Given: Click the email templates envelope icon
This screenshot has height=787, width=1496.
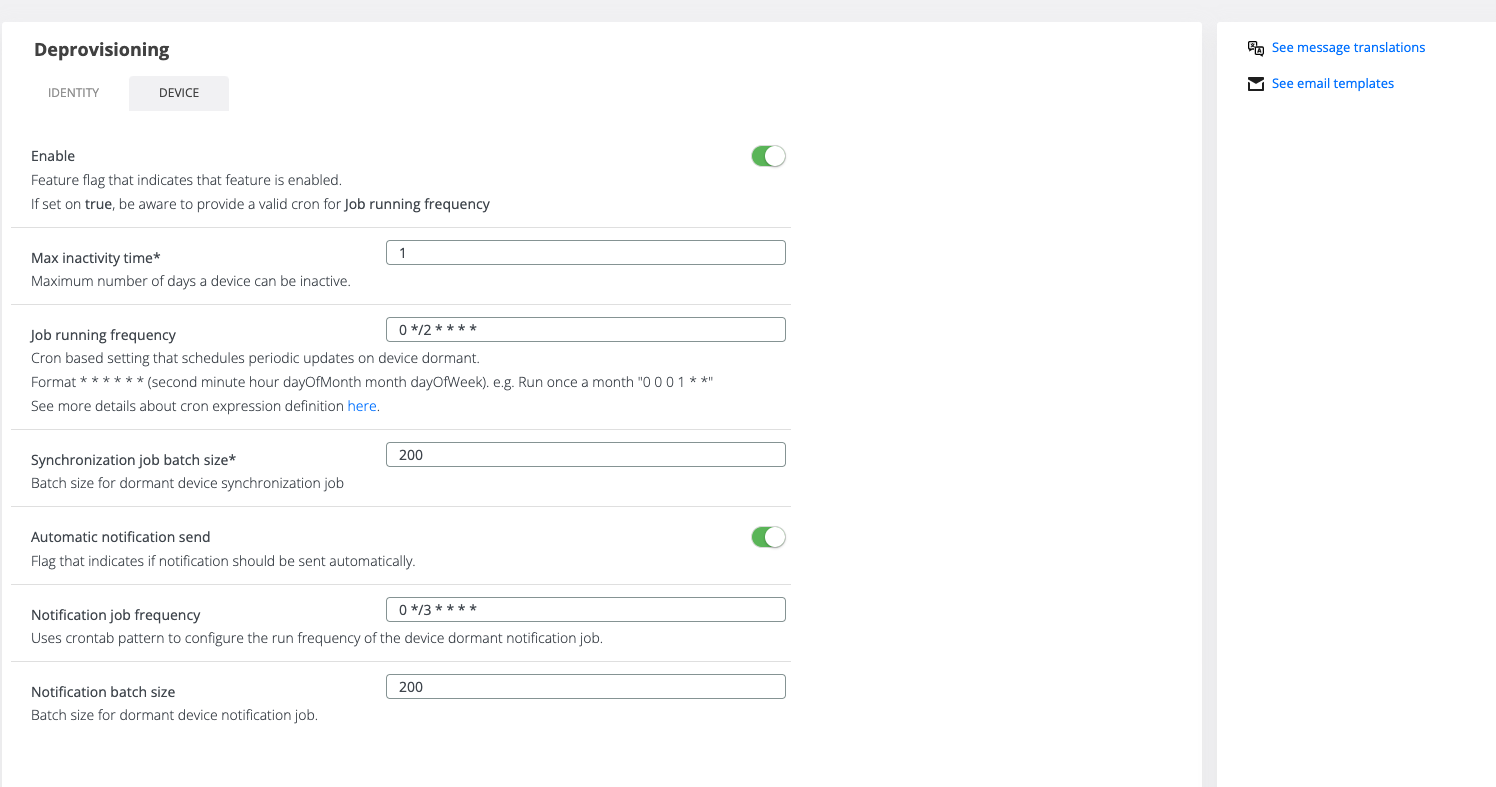Looking at the screenshot, I should point(1256,84).
